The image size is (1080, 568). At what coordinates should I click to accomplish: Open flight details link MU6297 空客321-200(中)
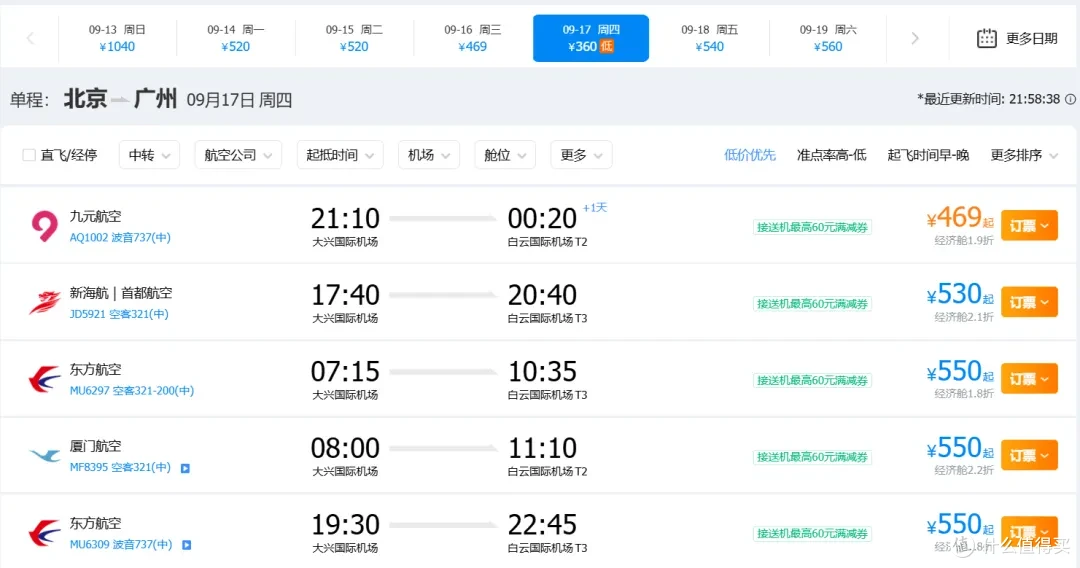click(x=132, y=390)
